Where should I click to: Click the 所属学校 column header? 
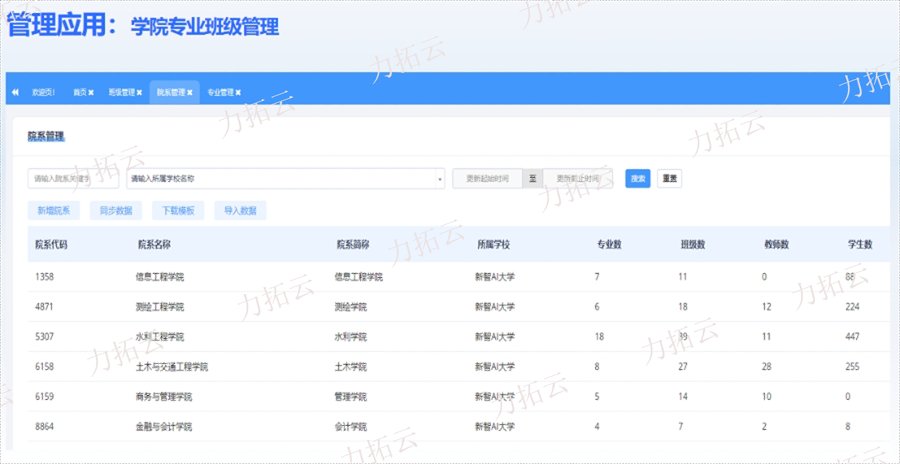click(494, 245)
